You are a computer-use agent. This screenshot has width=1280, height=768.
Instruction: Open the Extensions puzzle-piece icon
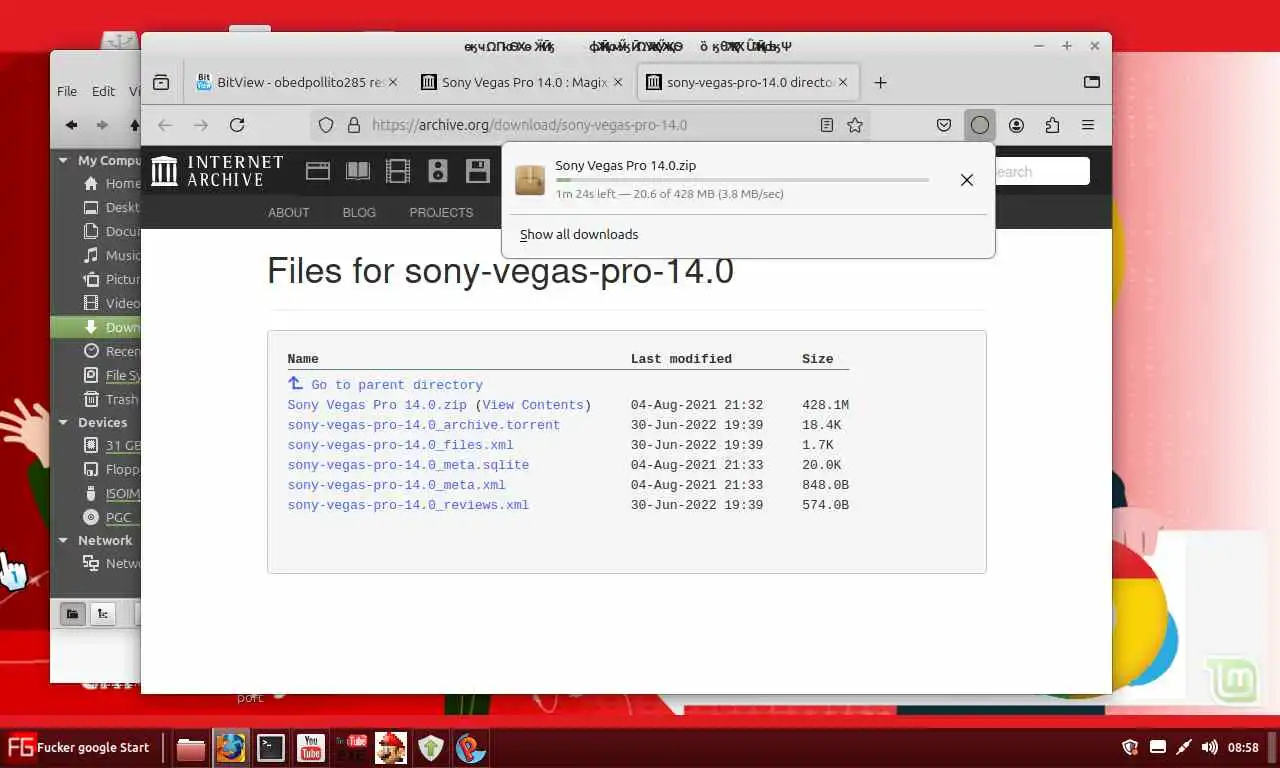point(1052,125)
